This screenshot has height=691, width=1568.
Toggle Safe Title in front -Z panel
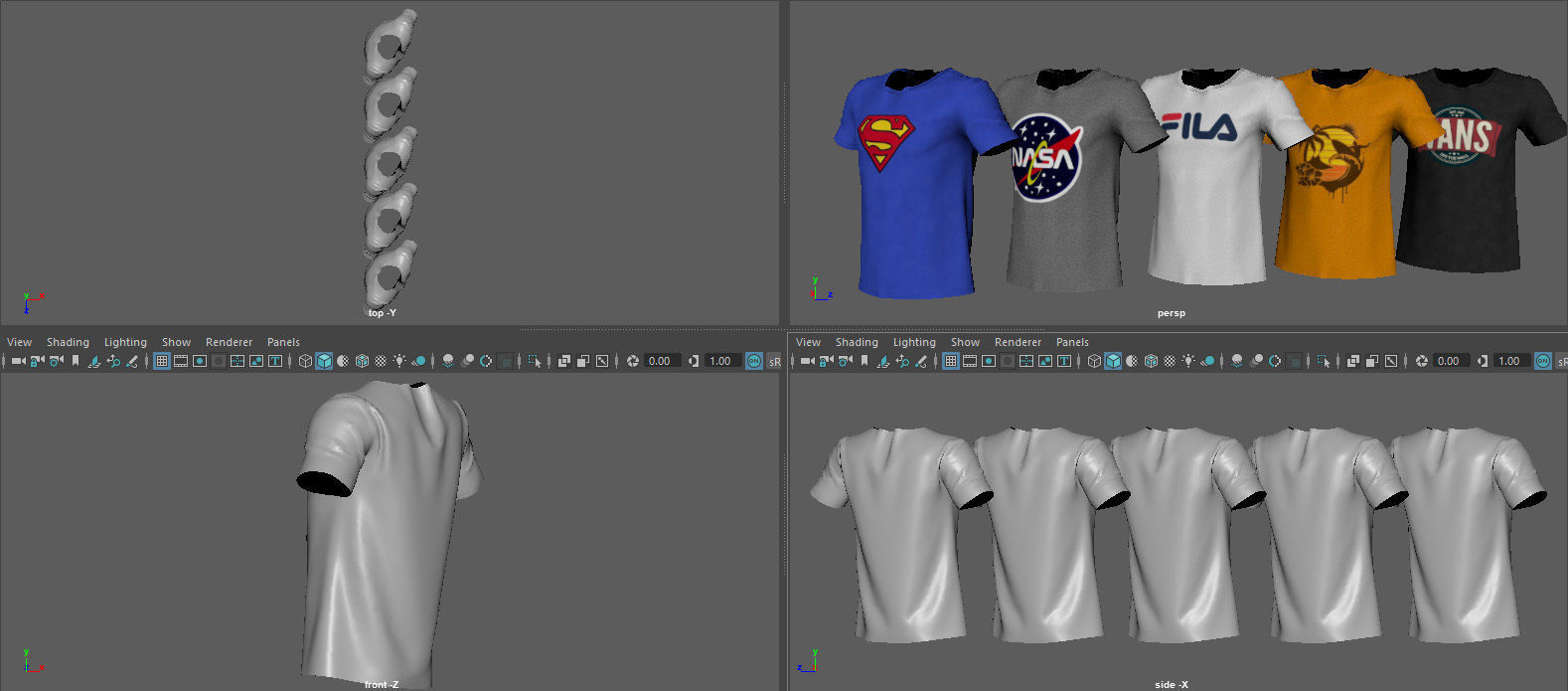click(274, 361)
